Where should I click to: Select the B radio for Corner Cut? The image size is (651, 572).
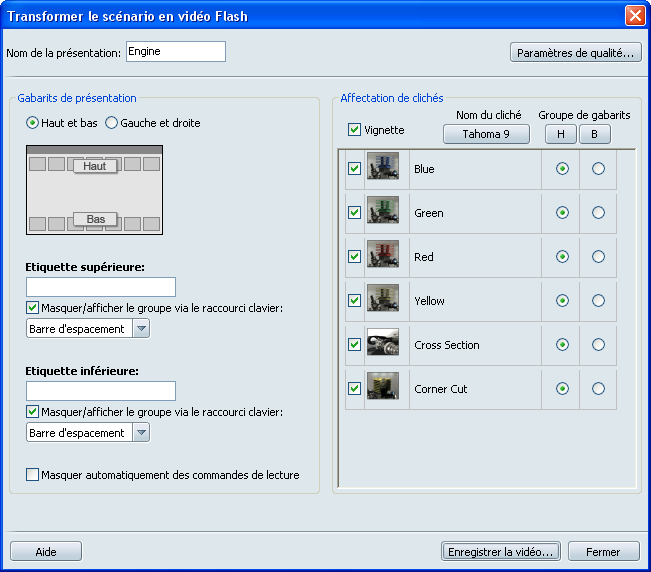(598, 389)
